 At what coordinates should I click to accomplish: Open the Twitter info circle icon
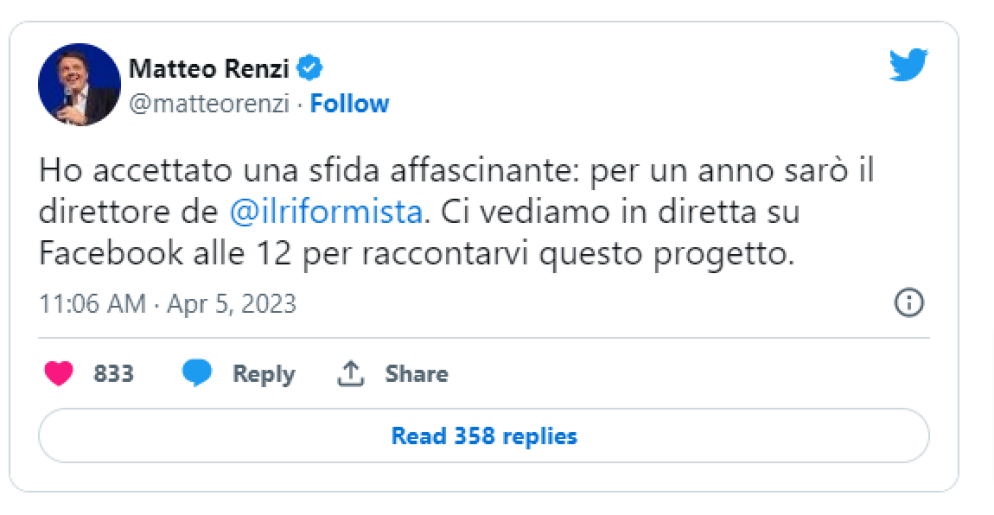(908, 303)
